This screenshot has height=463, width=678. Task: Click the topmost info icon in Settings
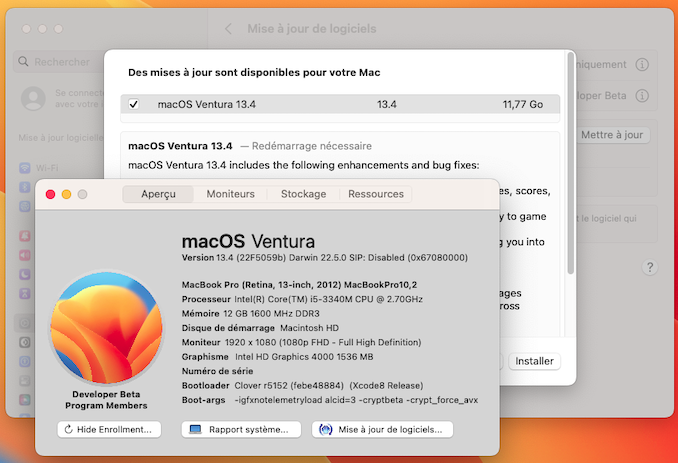pyautogui.click(x=642, y=64)
